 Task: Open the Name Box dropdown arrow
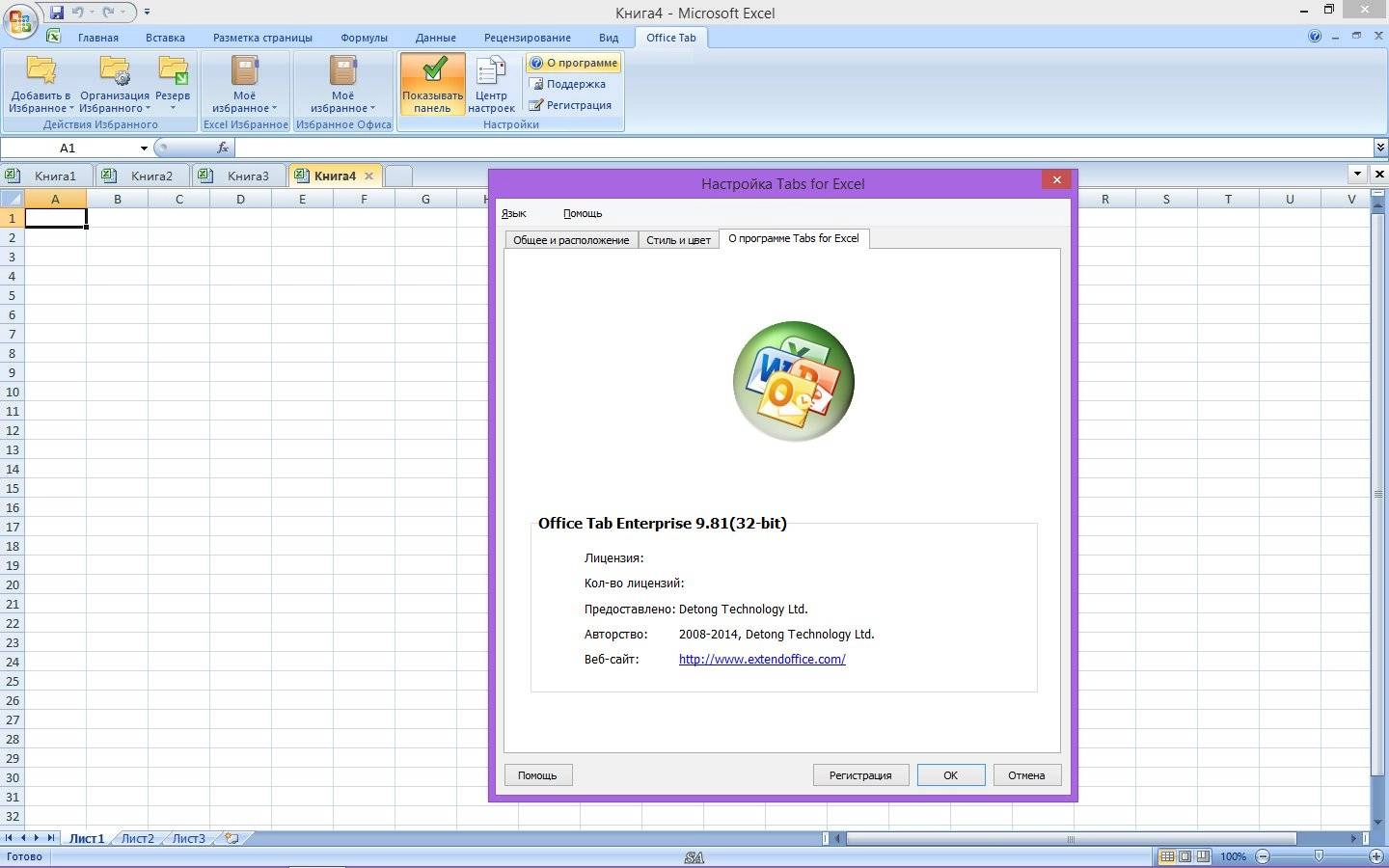pyautogui.click(x=144, y=149)
